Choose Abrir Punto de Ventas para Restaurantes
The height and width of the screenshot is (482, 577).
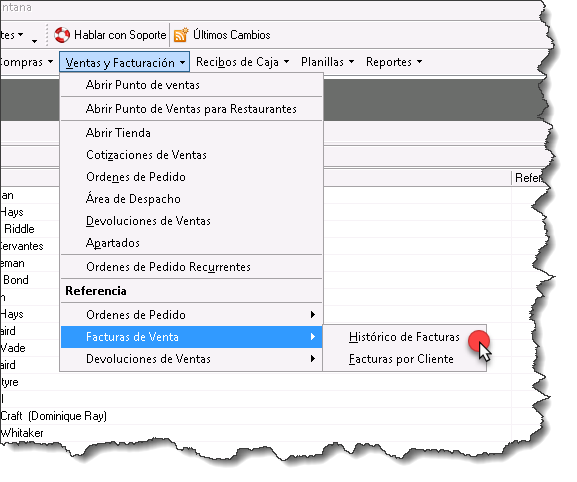pyautogui.click(x=191, y=109)
